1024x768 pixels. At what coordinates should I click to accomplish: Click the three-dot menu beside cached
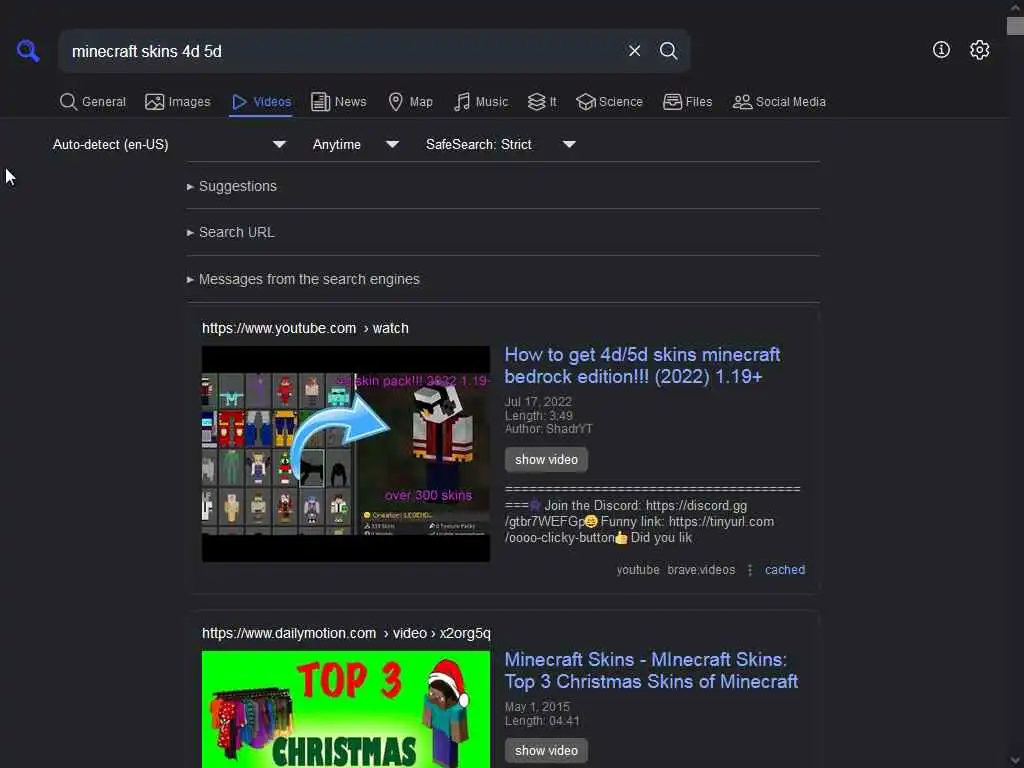(750, 570)
